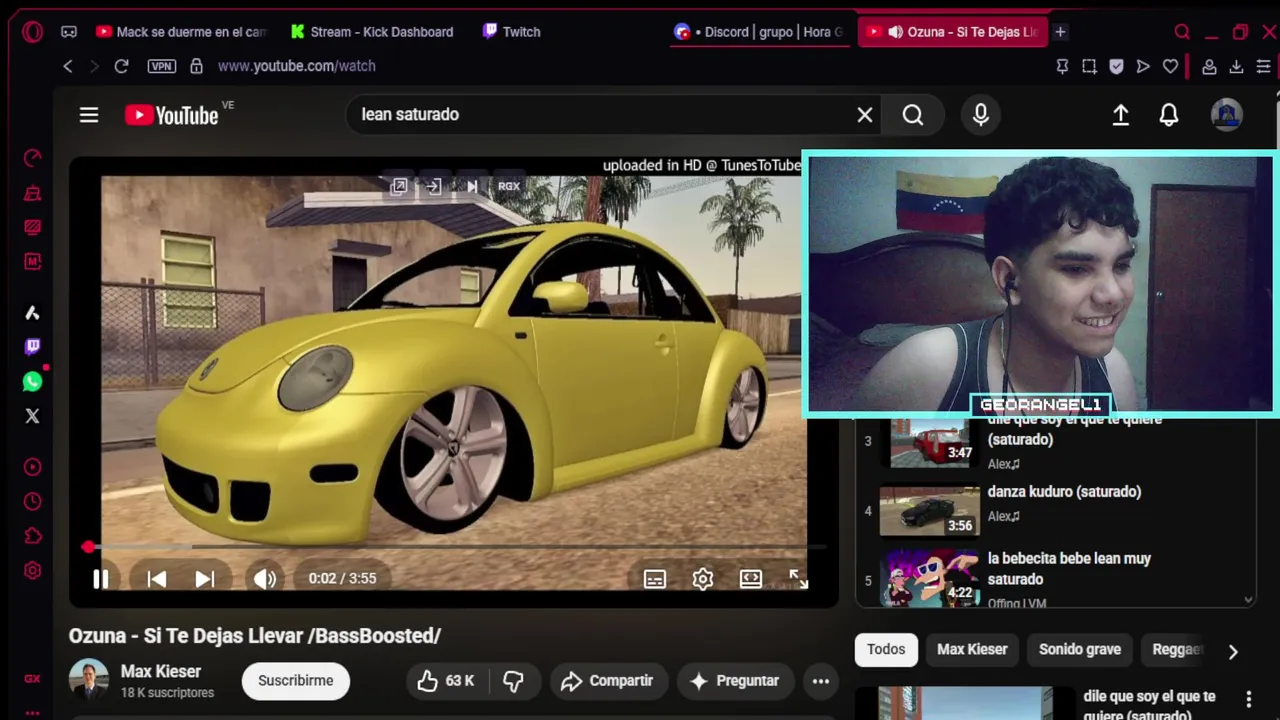Open GX Control in sidebar
Image resolution: width=1280 pixels, height=720 pixels.
[32, 158]
